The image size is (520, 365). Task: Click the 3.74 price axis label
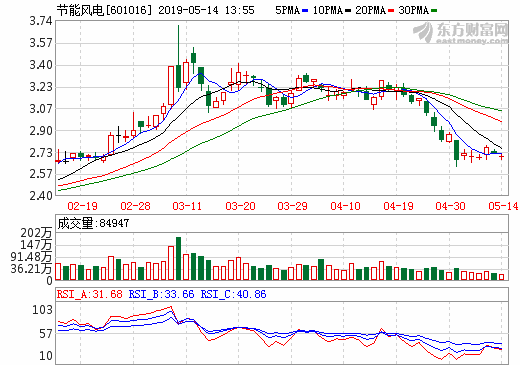pyautogui.click(x=41, y=21)
